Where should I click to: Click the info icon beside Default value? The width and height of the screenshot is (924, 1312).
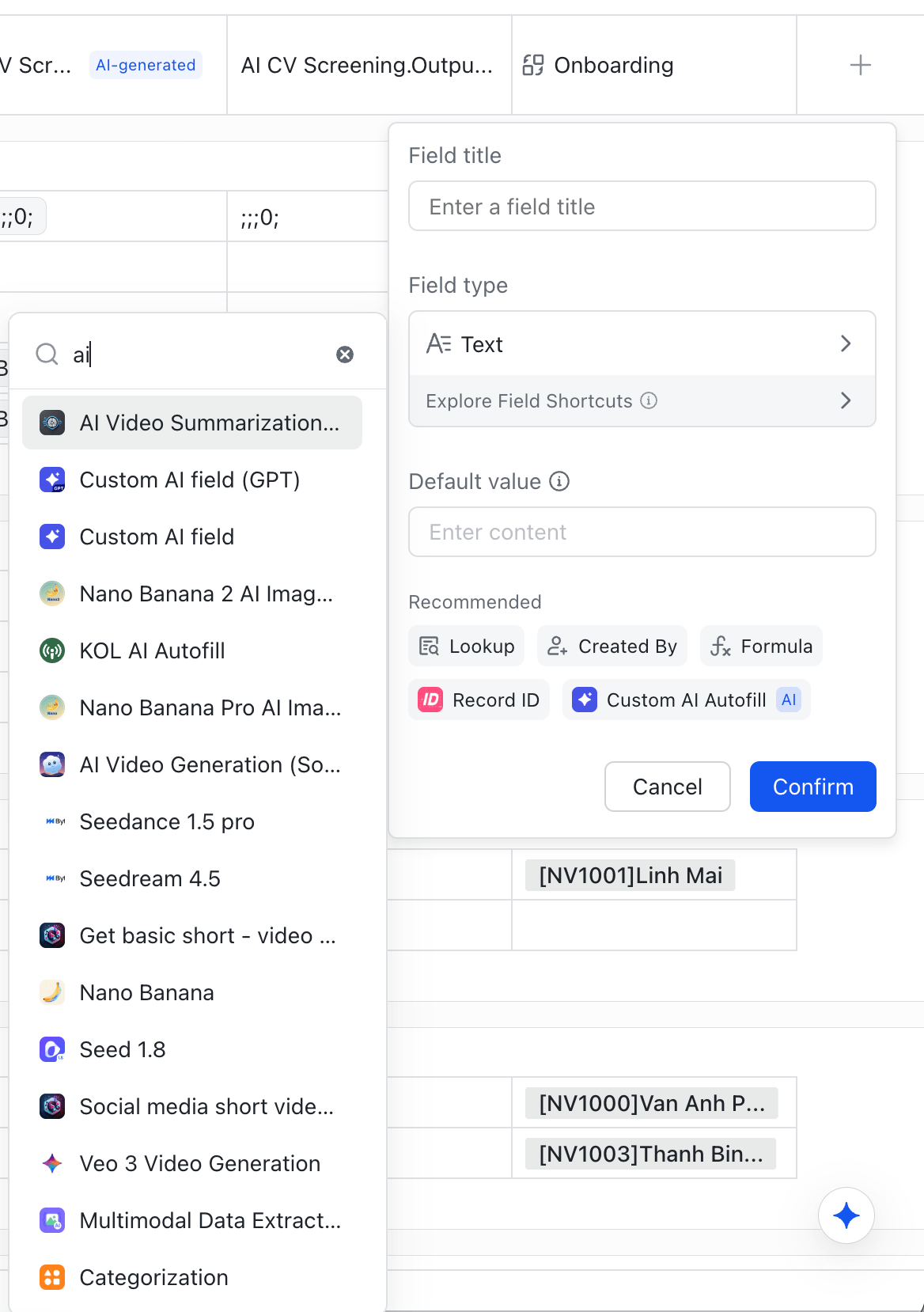point(559,481)
